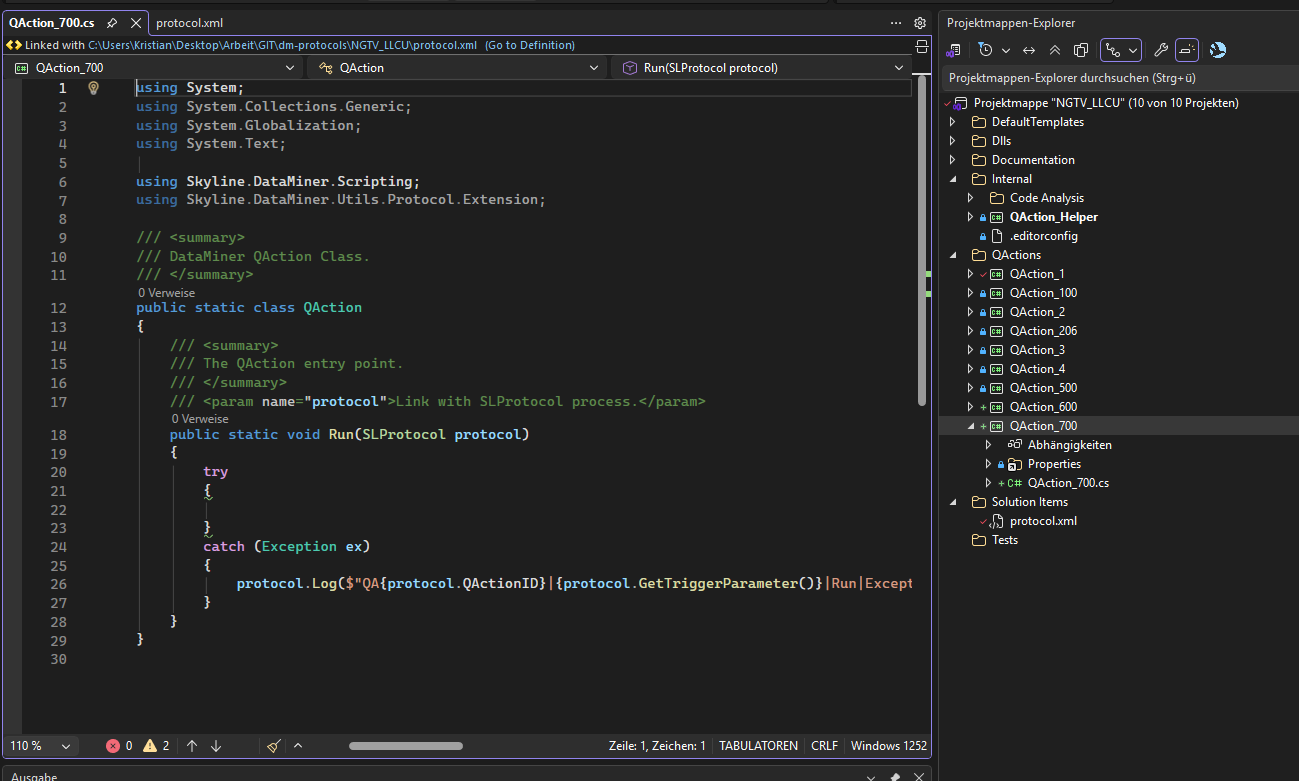Click the code cleanup broom icon
Viewport: 1299px width, 781px height.
coord(273,746)
